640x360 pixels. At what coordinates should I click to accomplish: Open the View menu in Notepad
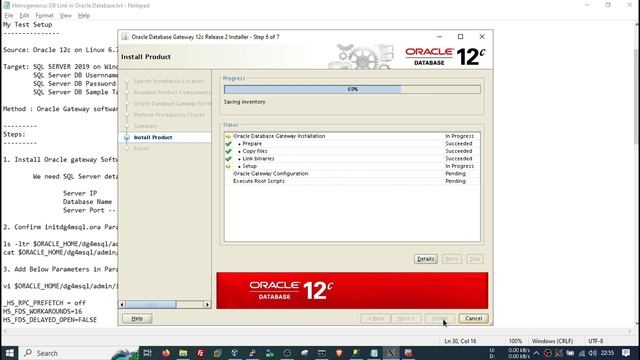(x=65, y=16)
